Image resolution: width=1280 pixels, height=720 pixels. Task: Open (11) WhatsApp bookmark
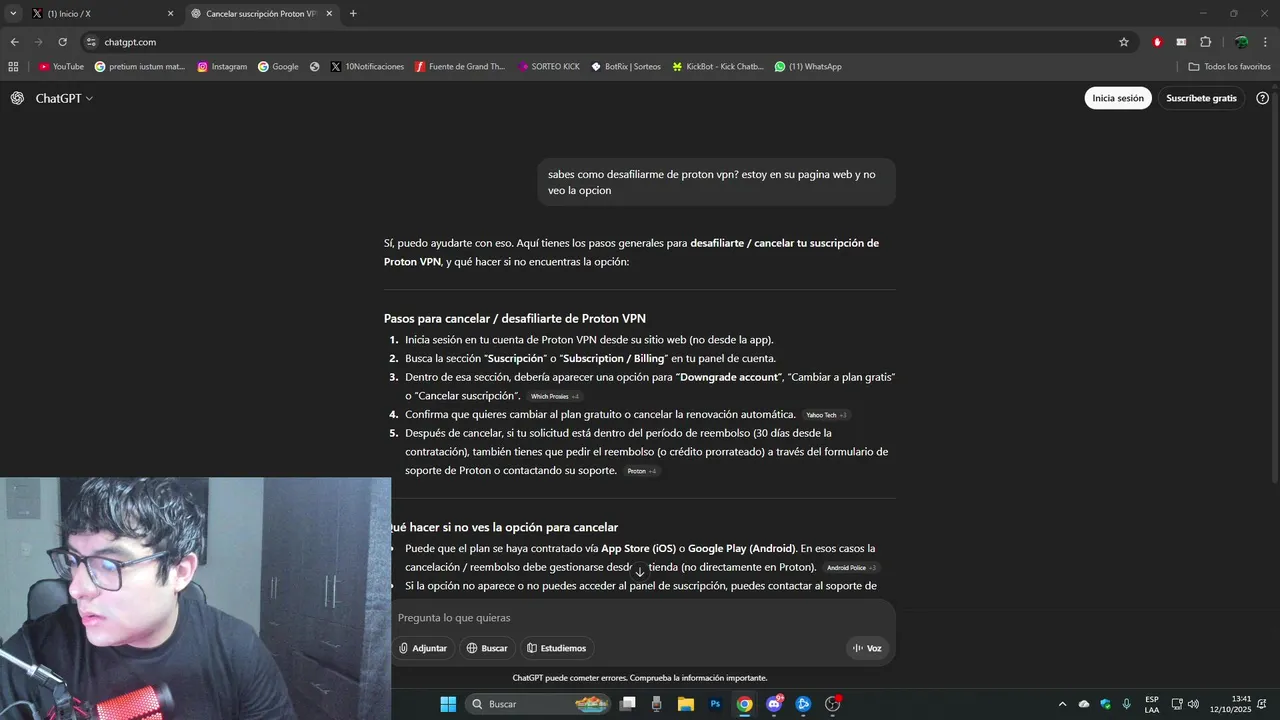click(x=808, y=67)
